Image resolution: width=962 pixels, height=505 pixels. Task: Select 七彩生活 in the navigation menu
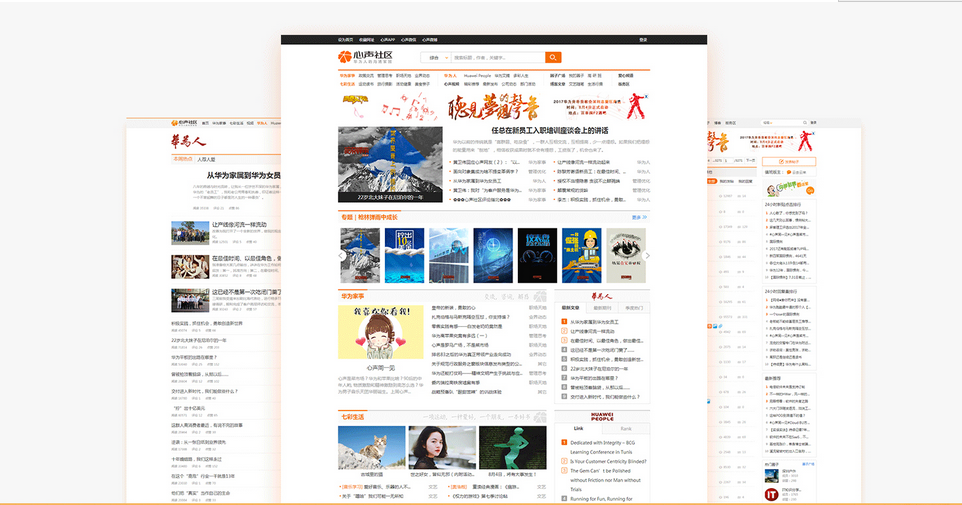(347, 84)
